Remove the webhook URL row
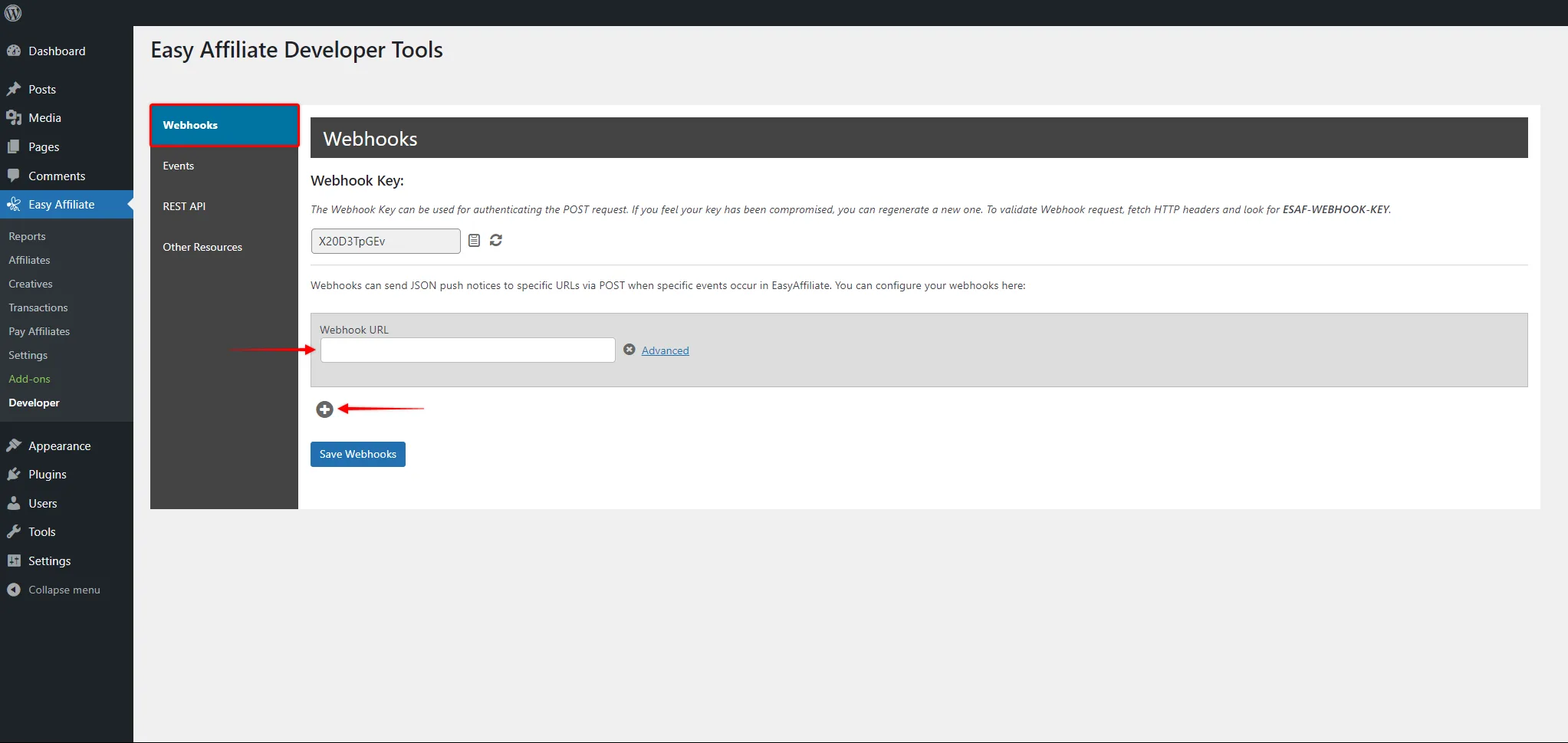The width and height of the screenshot is (1568, 743). pyautogui.click(x=630, y=350)
